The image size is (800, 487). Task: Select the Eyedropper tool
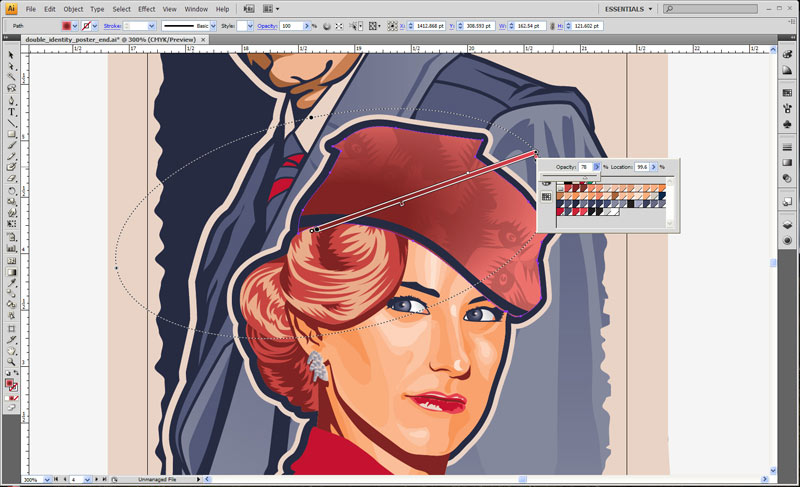click(x=11, y=283)
